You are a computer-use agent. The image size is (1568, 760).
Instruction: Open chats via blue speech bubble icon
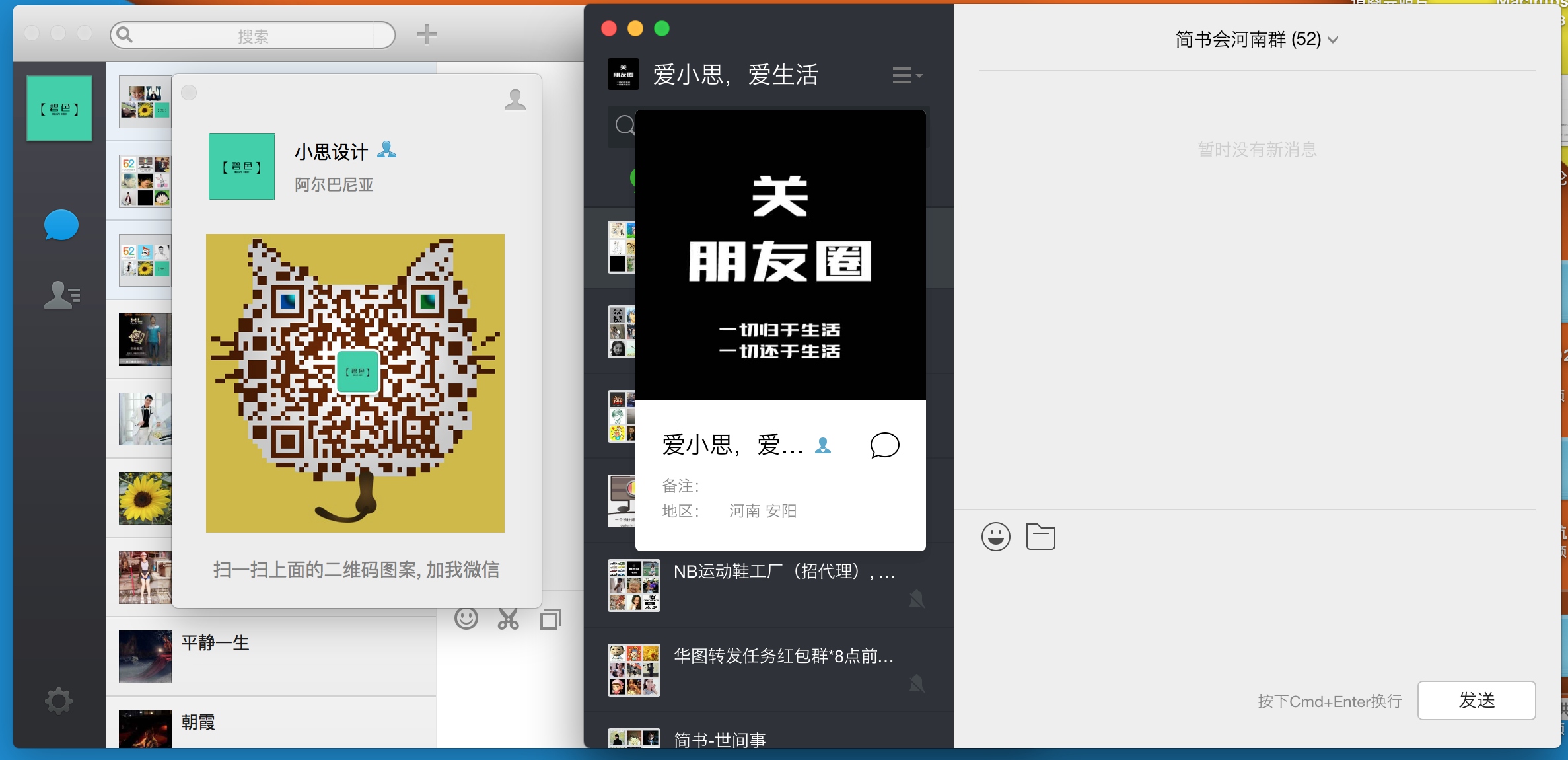[x=61, y=226]
